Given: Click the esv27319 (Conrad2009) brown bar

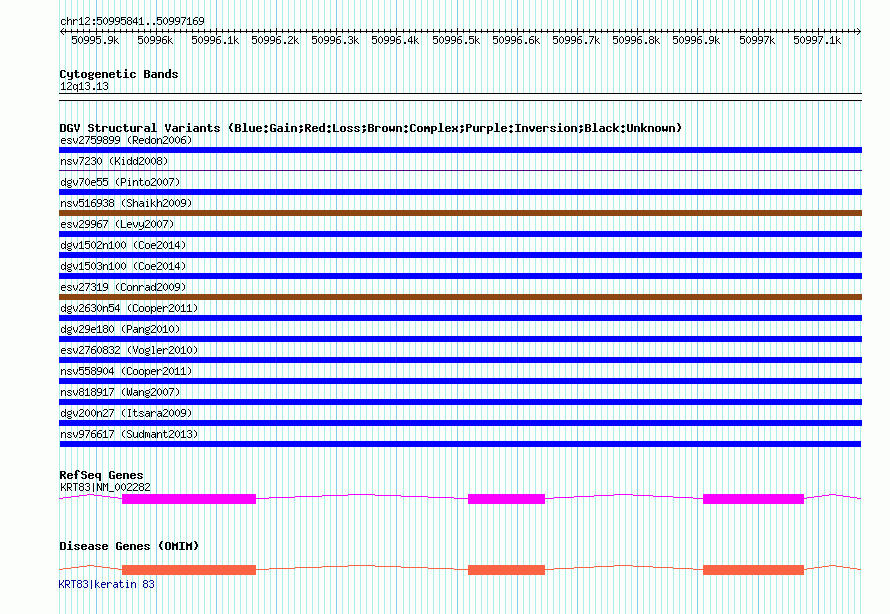Looking at the screenshot, I should [460, 297].
